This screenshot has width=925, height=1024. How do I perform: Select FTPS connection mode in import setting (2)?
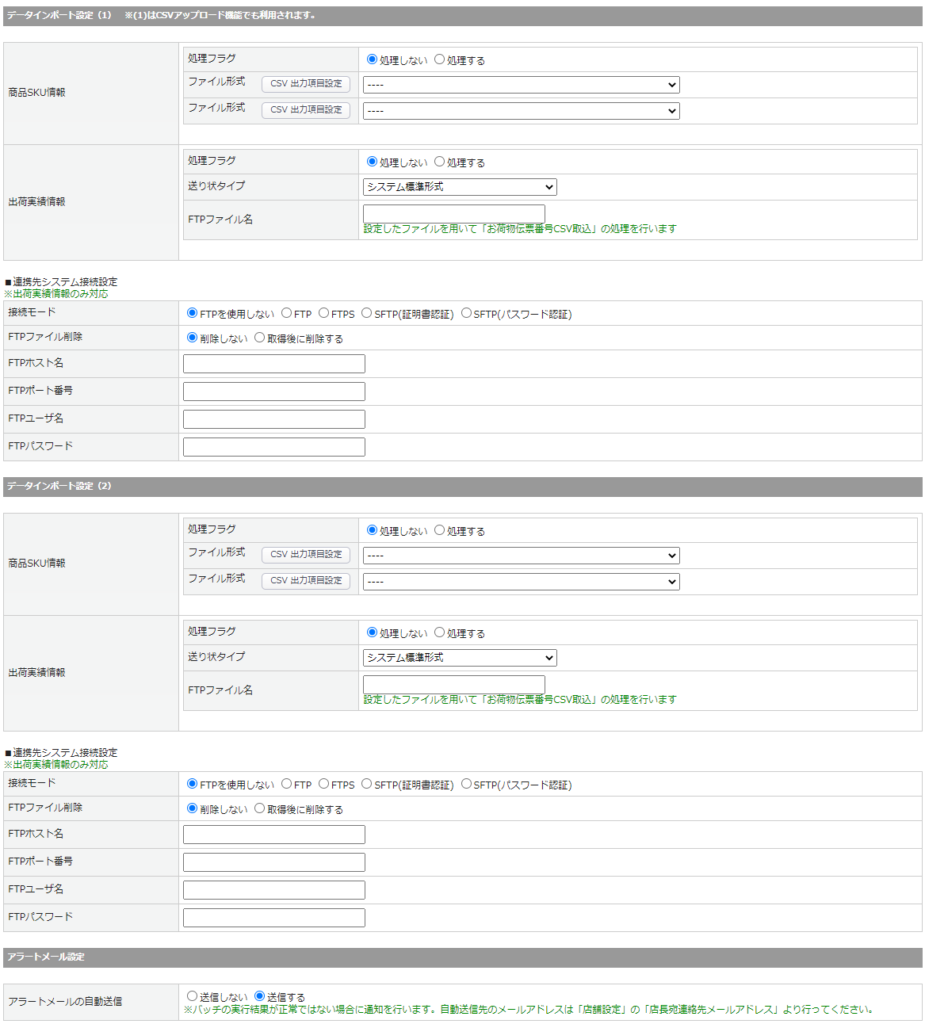323,784
